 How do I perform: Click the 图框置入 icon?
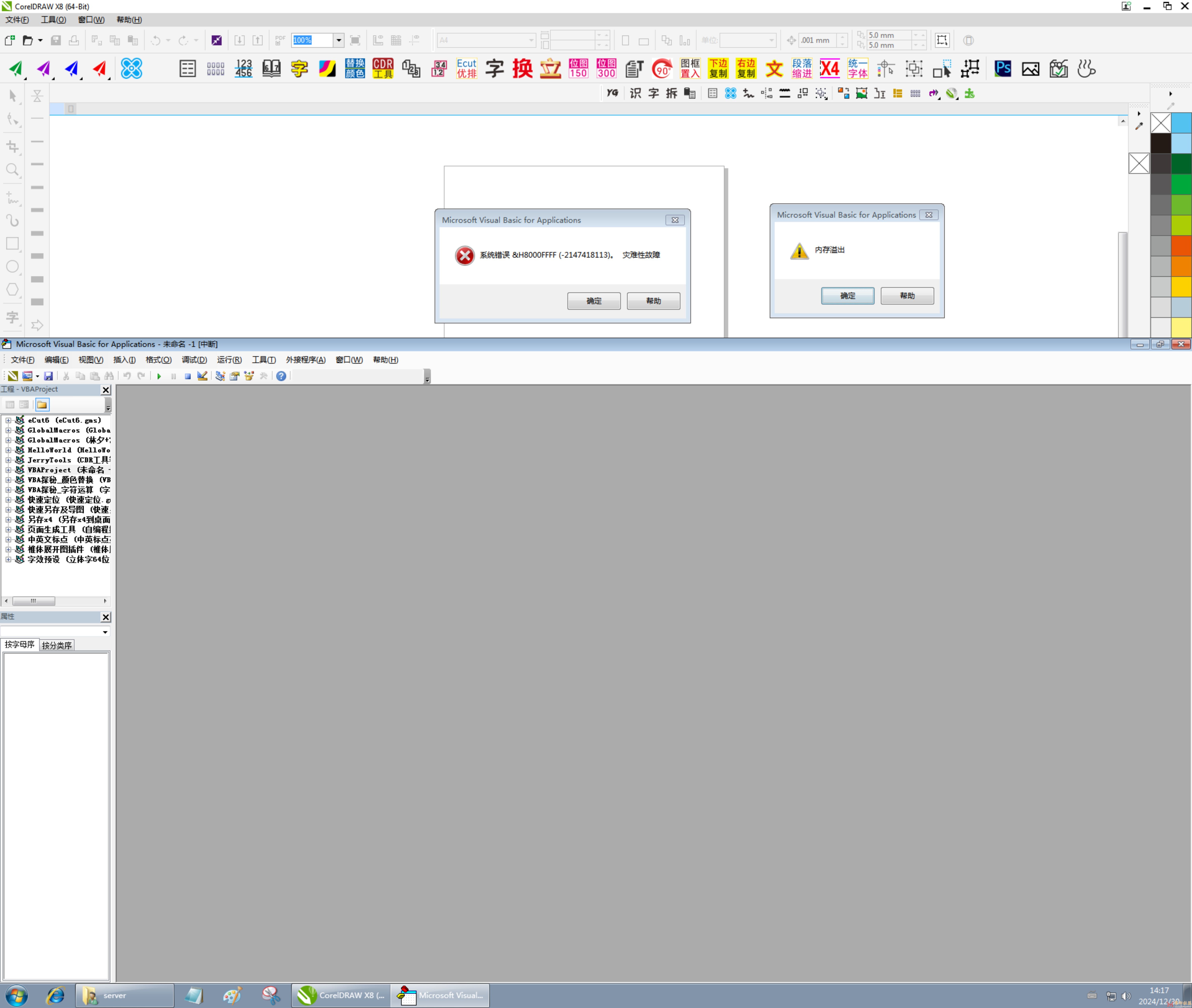[x=690, y=69]
